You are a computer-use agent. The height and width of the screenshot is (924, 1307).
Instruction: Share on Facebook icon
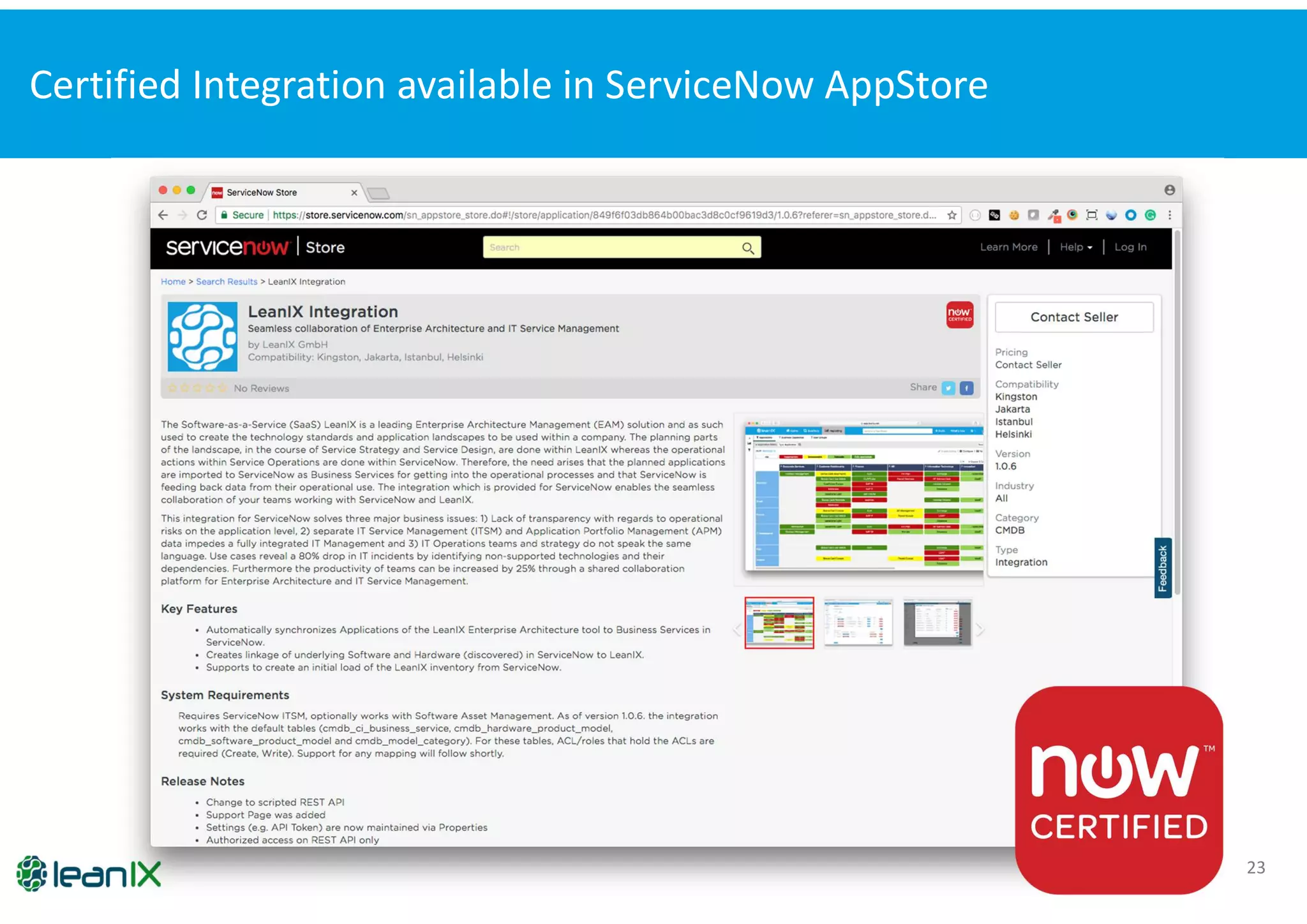click(x=967, y=388)
